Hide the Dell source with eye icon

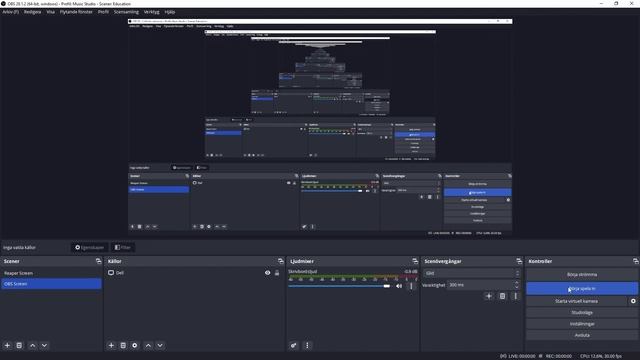point(267,273)
